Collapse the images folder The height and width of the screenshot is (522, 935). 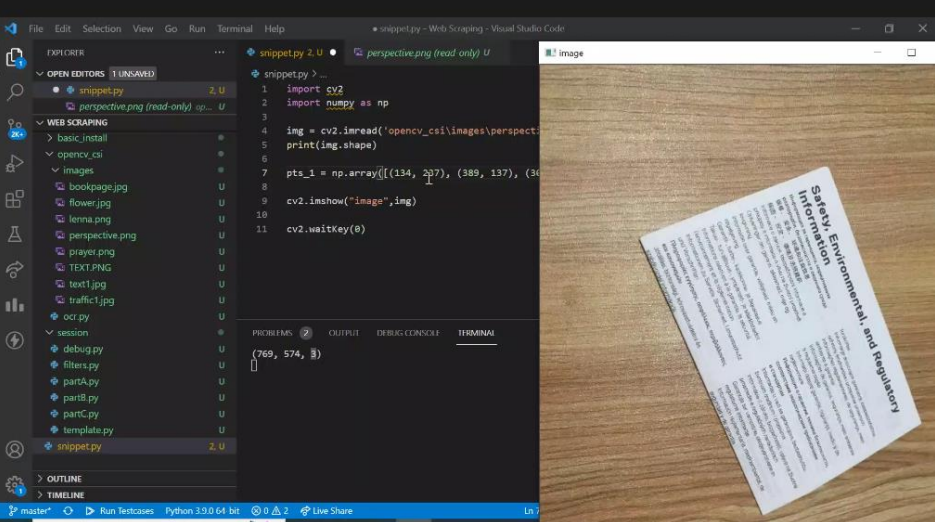tap(78, 170)
